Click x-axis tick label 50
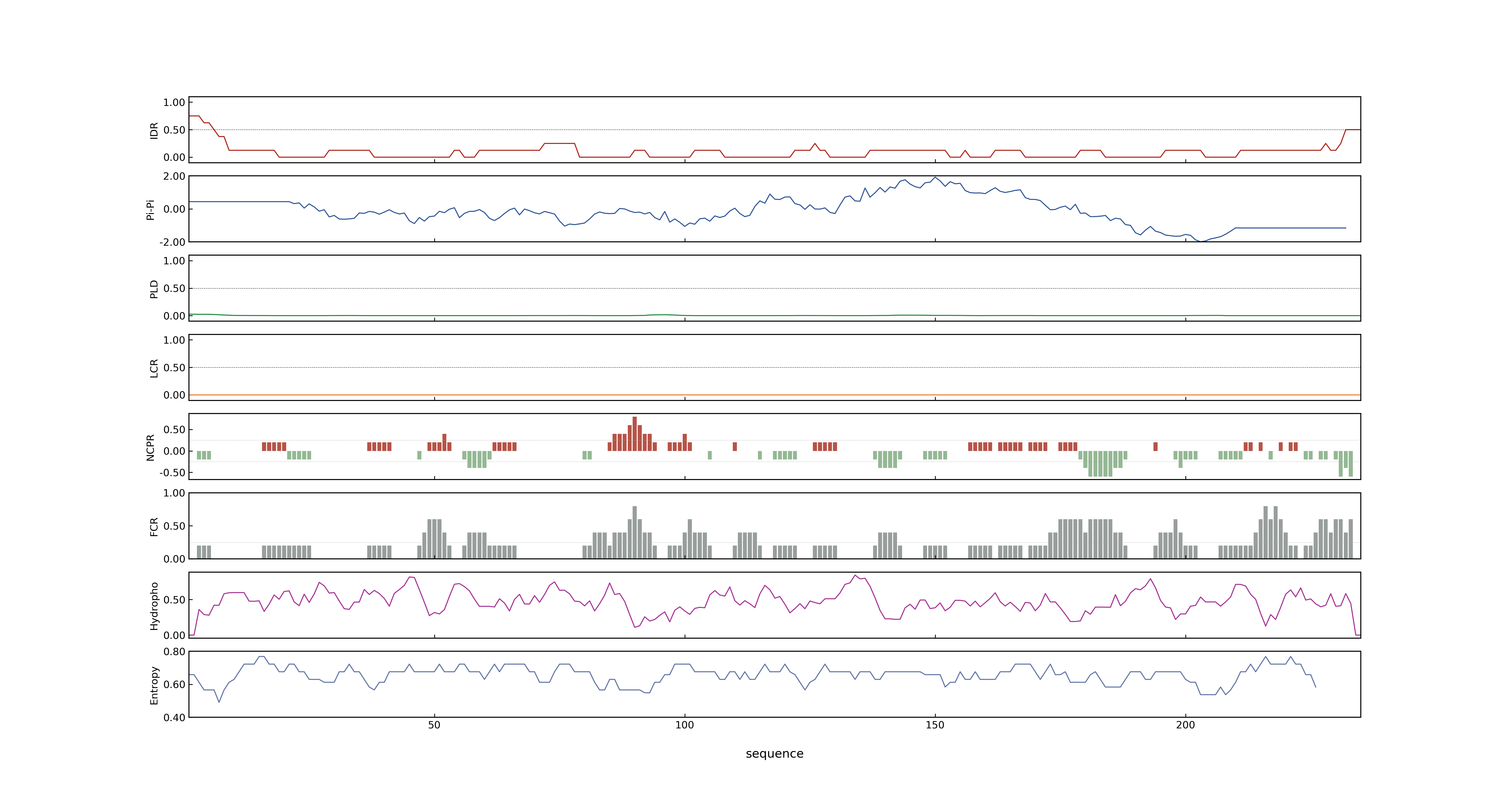Image resolution: width=1512 pixels, height=806 pixels. 434,725
